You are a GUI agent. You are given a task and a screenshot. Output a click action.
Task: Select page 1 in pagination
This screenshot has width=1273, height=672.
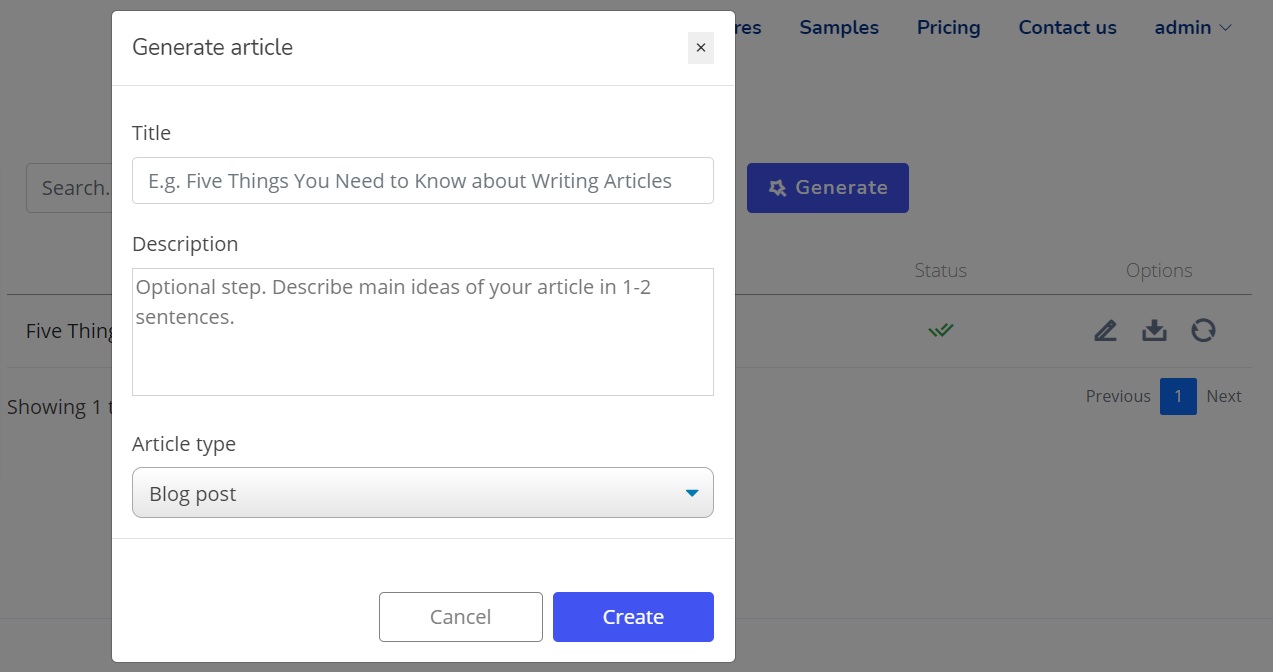[1178, 396]
